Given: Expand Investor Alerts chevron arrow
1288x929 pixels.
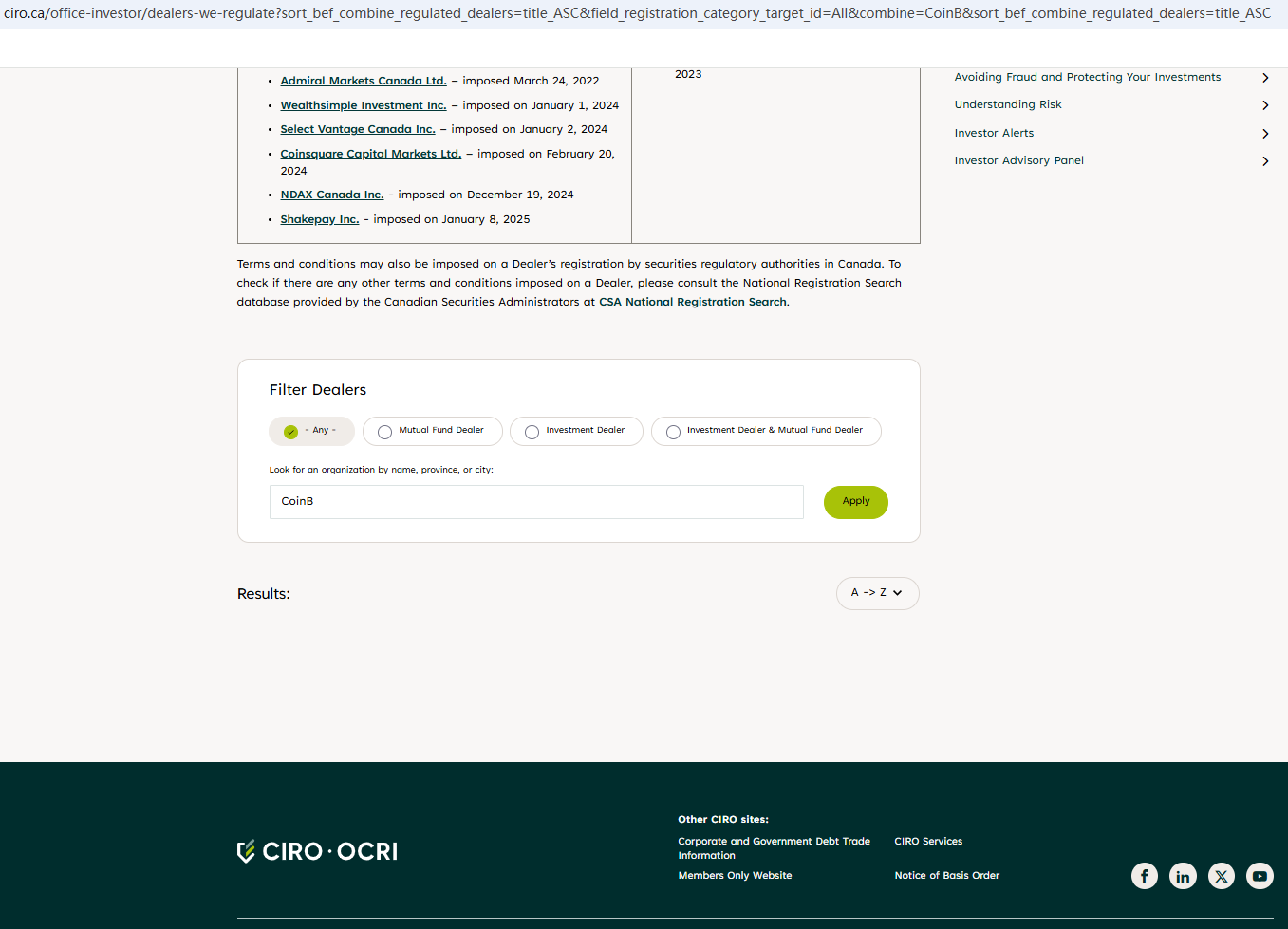Looking at the screenshot, I should 1265,134.
